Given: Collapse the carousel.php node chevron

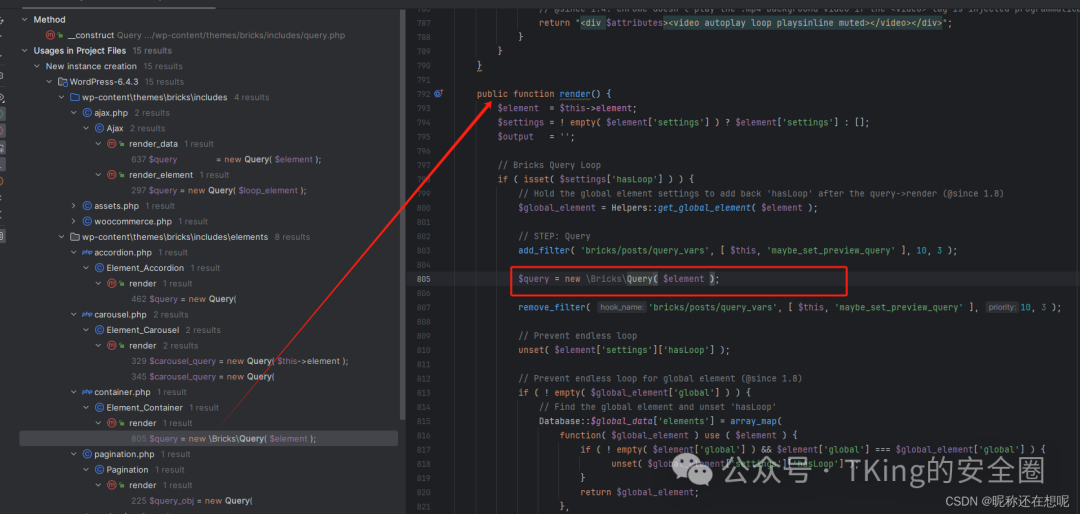Looking at the screenshot, I should pos(74,315).
